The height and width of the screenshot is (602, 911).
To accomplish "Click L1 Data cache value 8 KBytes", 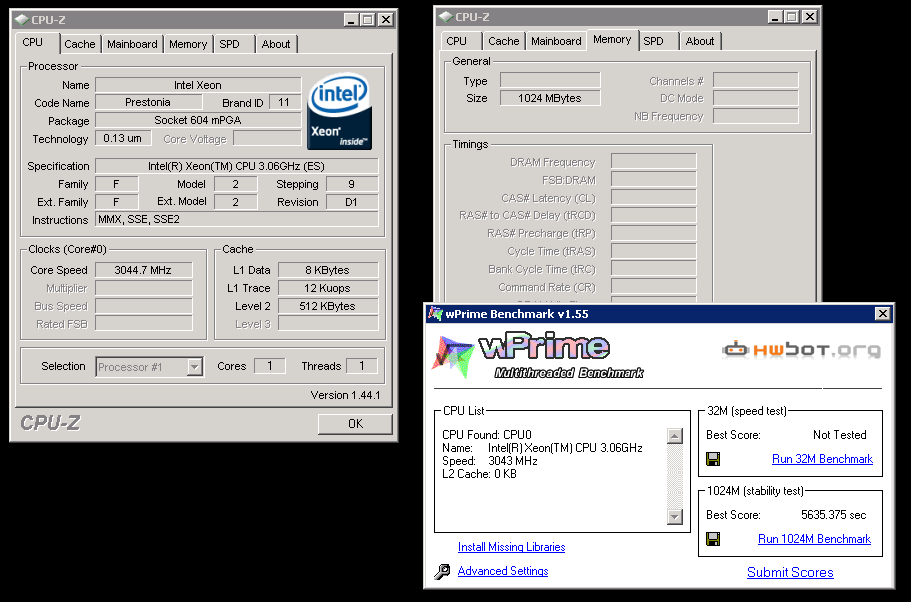I will 328,270.
